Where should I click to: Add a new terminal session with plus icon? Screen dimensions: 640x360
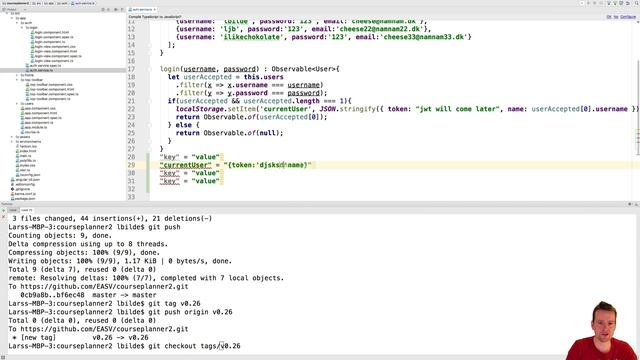[4, 210]
